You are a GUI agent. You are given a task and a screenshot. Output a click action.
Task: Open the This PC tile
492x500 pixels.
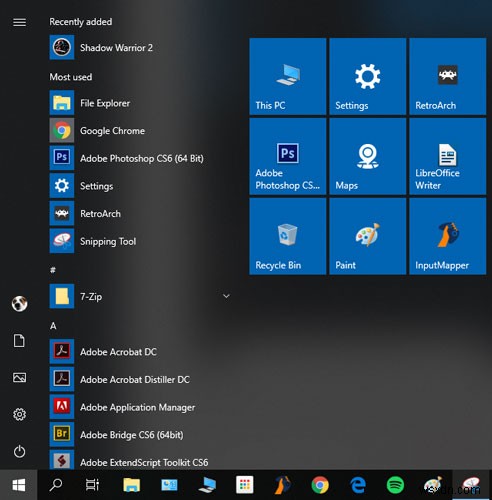[288, 76]
